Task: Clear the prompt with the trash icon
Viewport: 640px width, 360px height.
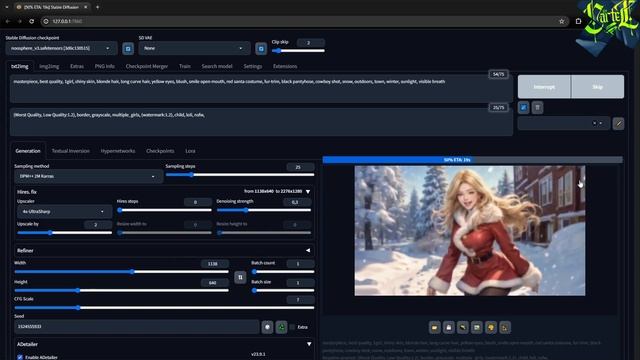Action: 537,107
